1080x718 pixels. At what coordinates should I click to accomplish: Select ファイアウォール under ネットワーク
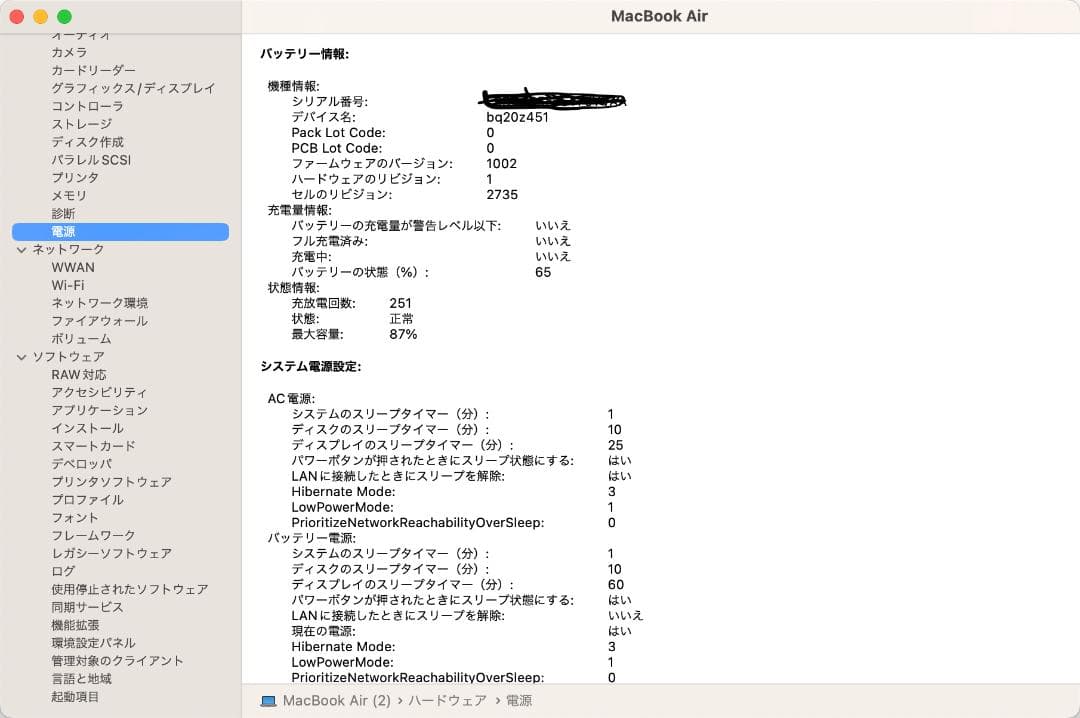[99, 320]
